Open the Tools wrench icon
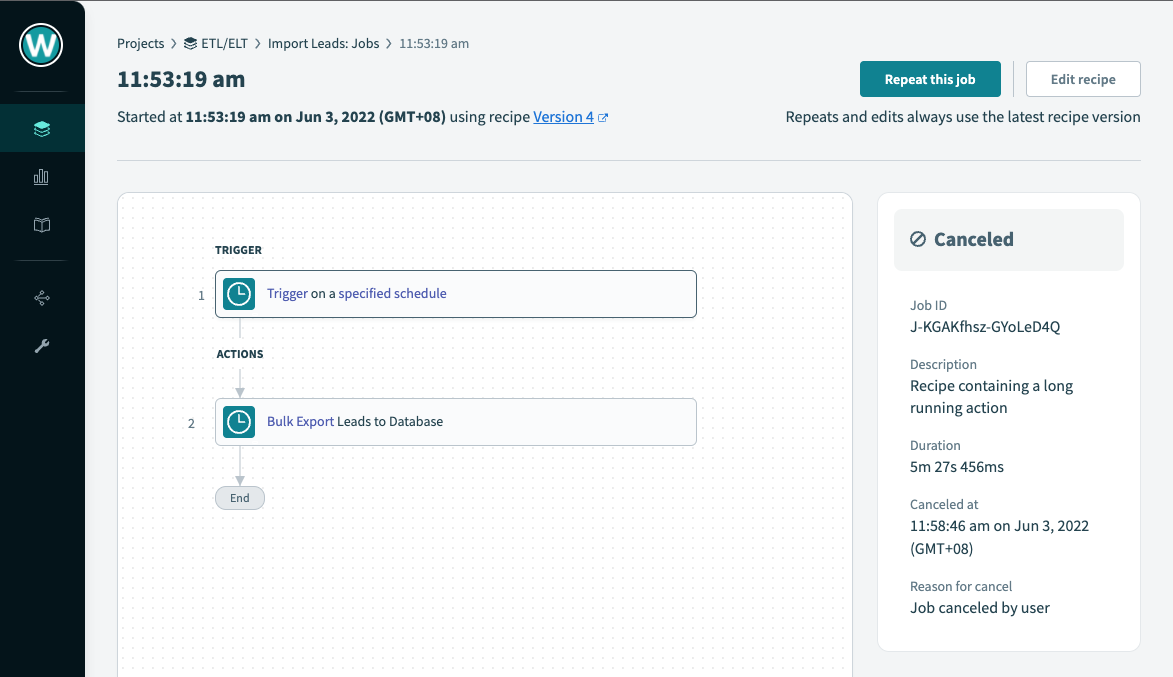The width and height of the screenshot is (1173, 677). [x=42, y=346]
